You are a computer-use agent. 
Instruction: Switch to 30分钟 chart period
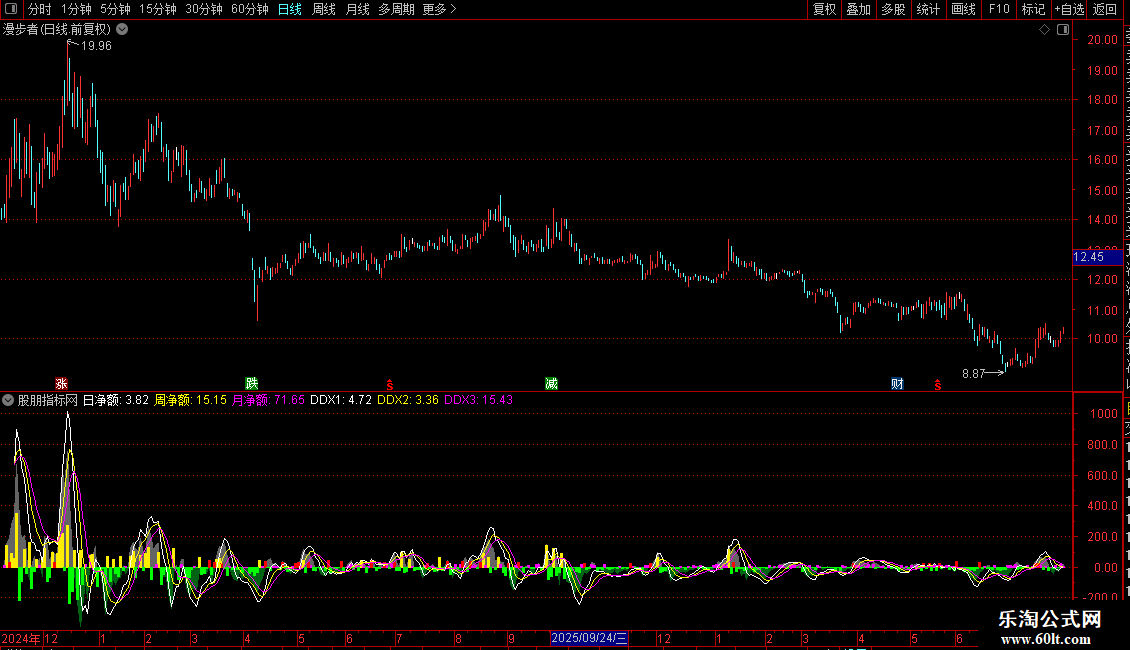[204, 9]
